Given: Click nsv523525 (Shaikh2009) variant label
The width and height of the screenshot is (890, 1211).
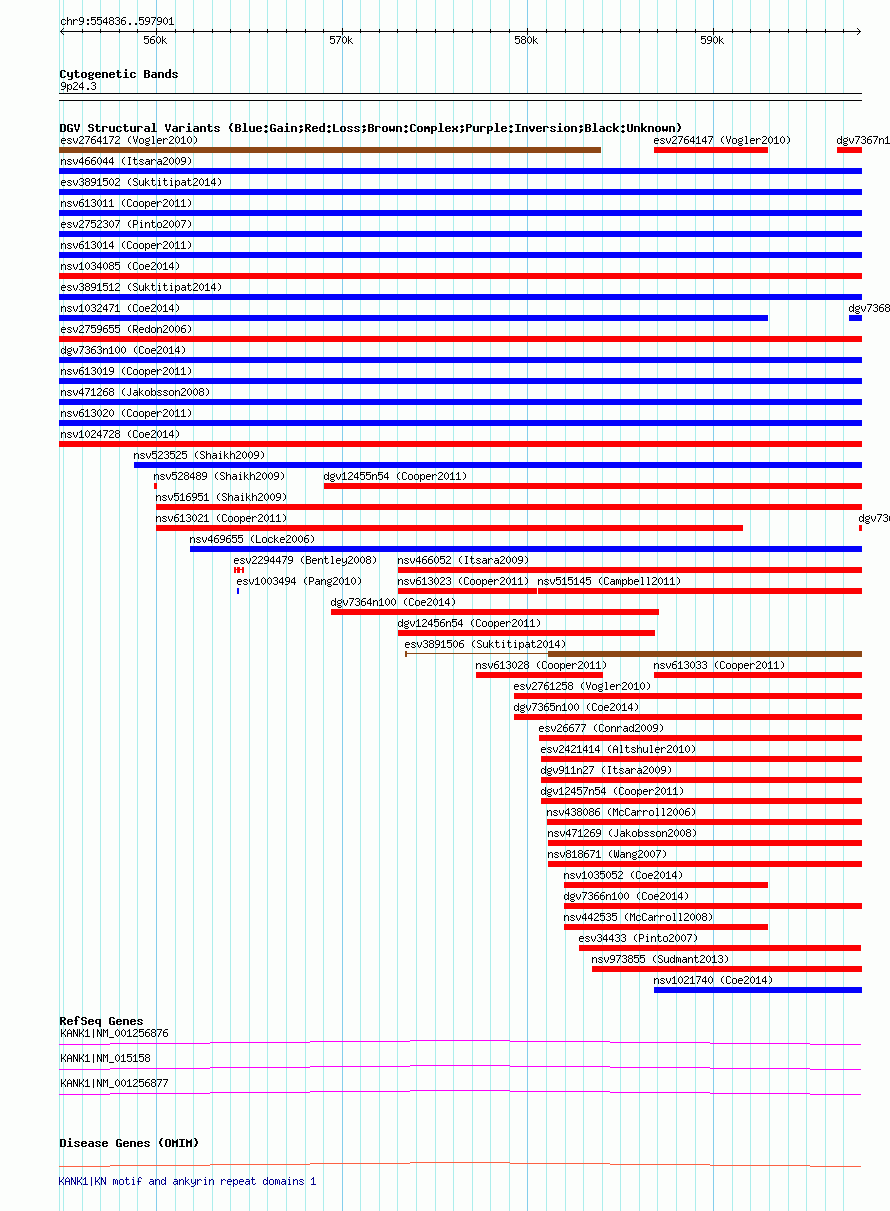Looking at the screenshot, I should point(200,455).
